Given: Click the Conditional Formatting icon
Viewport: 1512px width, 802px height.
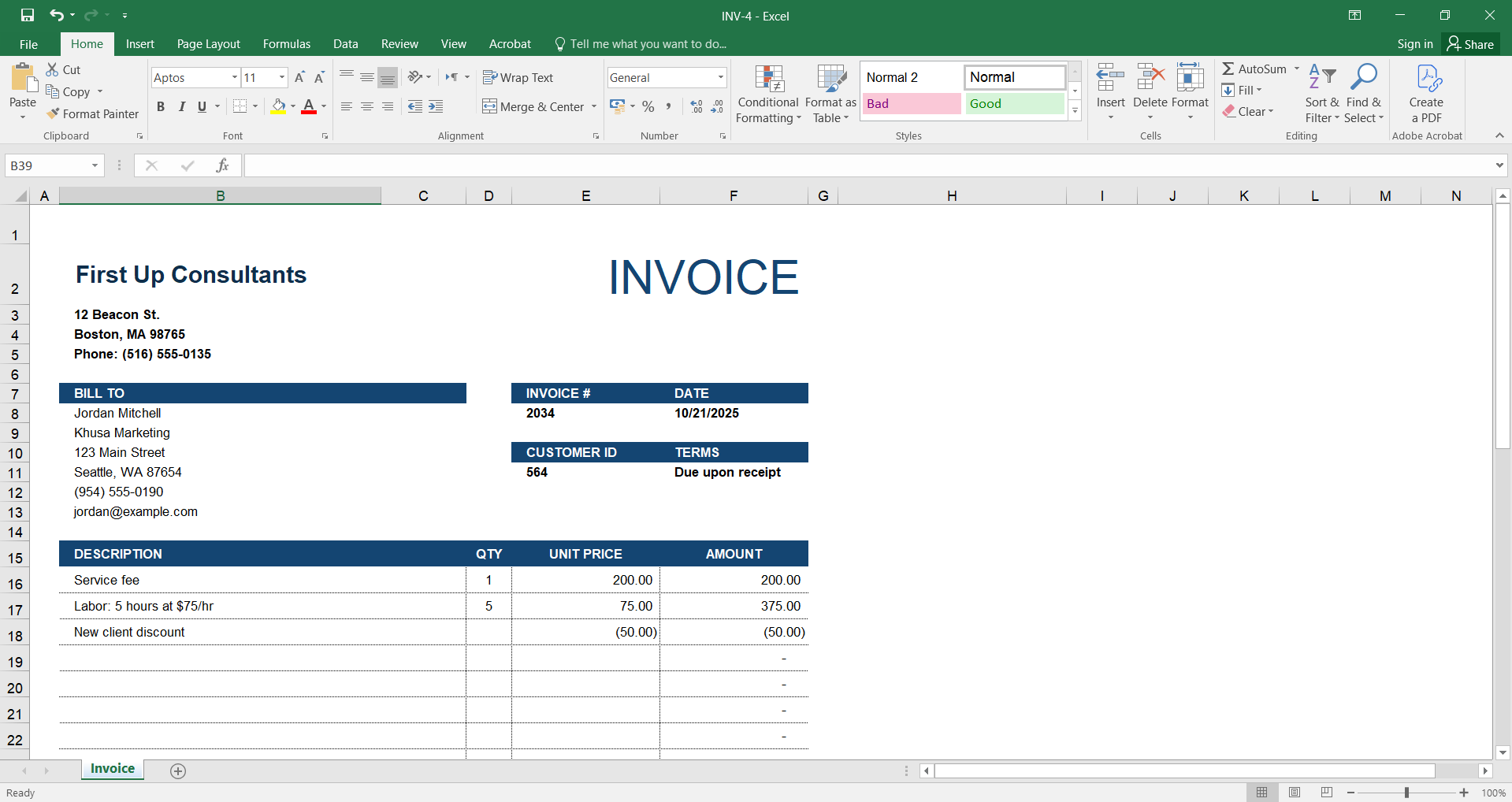Looking at the screenshot, I should click(x=768, y=79).
